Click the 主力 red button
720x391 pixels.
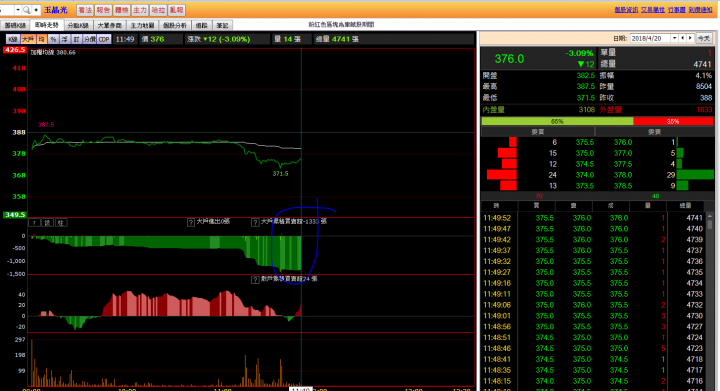click(x=140, y=10)
